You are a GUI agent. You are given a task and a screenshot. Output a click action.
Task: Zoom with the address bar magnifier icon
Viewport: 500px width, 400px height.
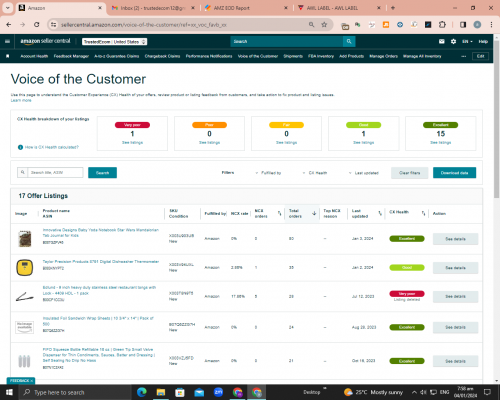[311, 24]
